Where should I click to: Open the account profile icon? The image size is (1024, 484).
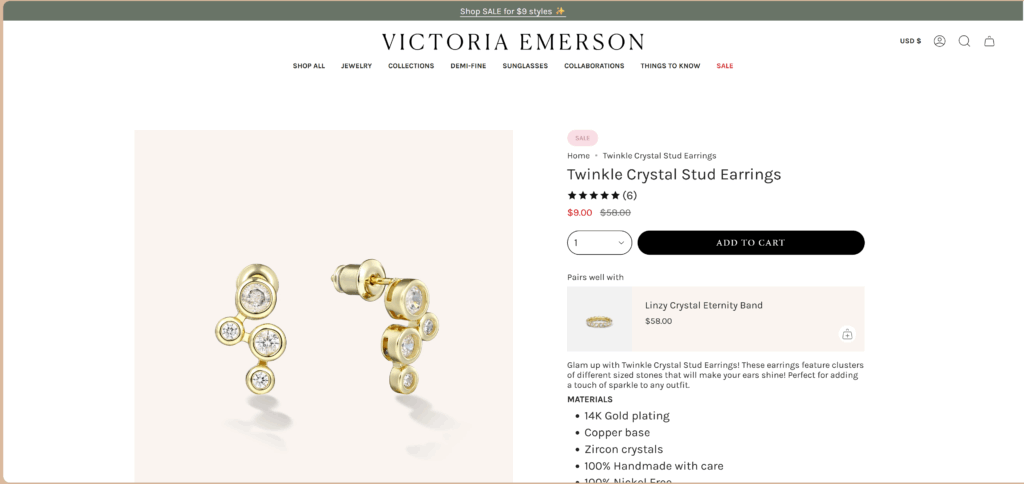[x=939, y=41]
